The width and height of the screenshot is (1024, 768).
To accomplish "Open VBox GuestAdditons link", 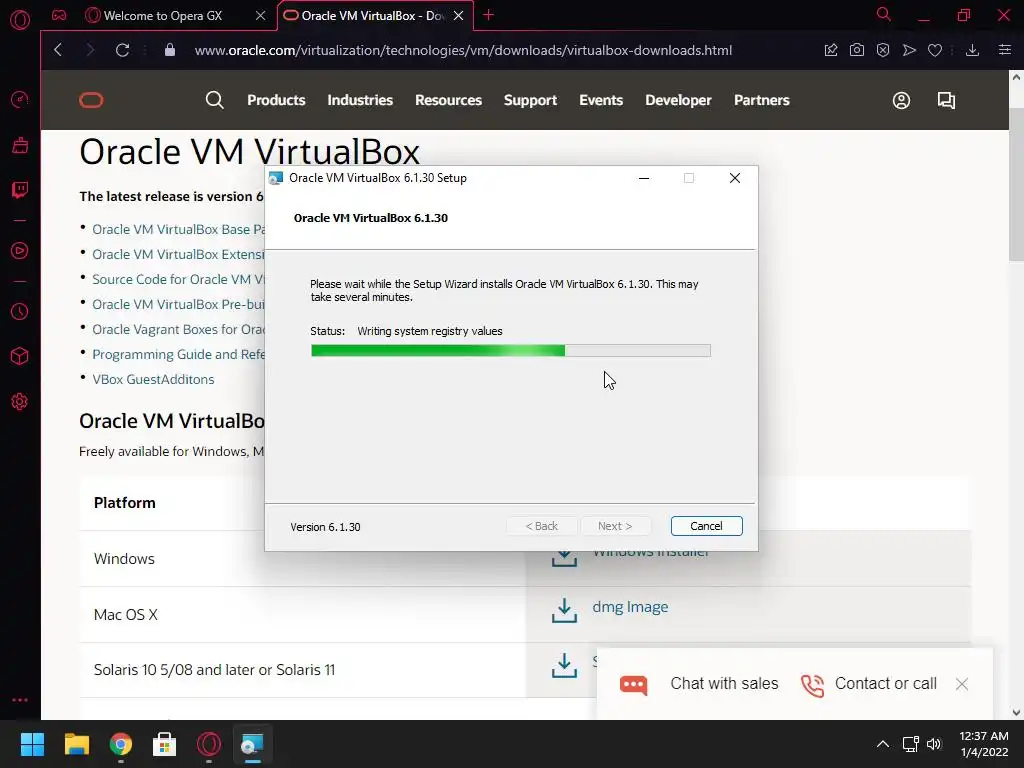I will coord(153,379).
